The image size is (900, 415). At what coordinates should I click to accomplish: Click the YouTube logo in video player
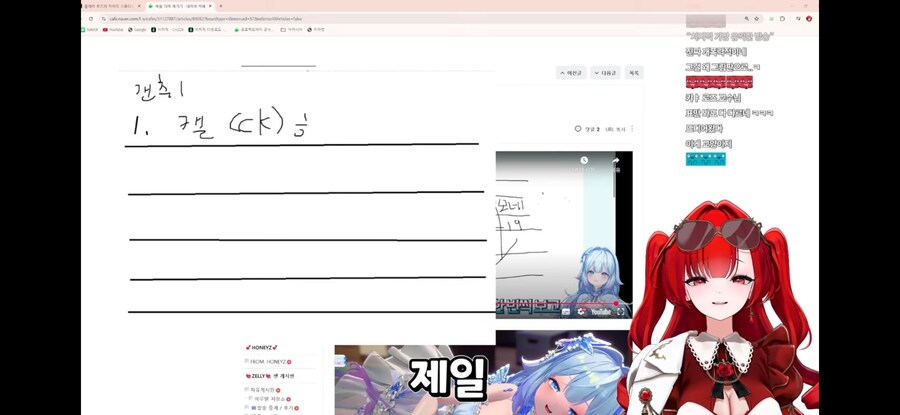coord(604,311)
